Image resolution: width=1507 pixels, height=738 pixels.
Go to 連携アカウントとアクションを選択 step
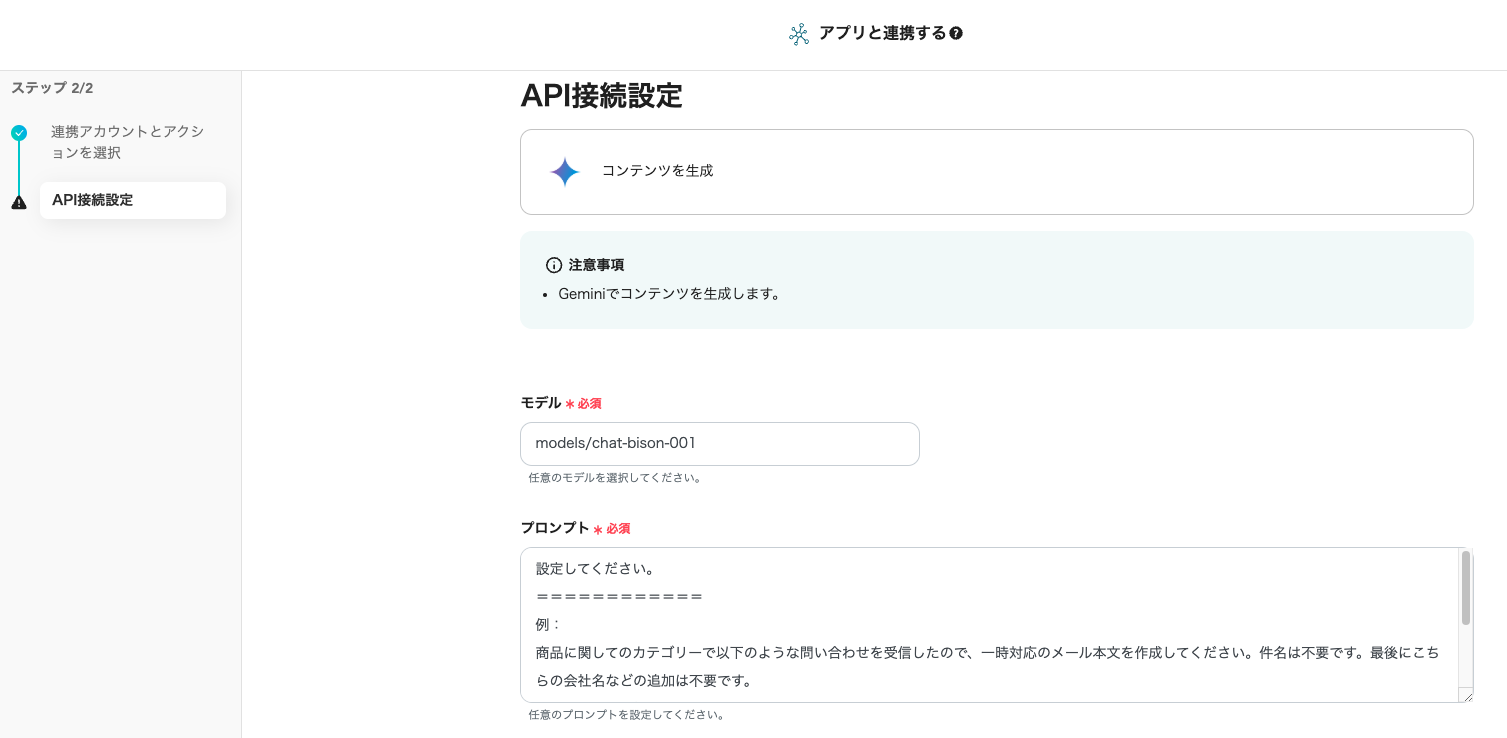coord(127,142)
